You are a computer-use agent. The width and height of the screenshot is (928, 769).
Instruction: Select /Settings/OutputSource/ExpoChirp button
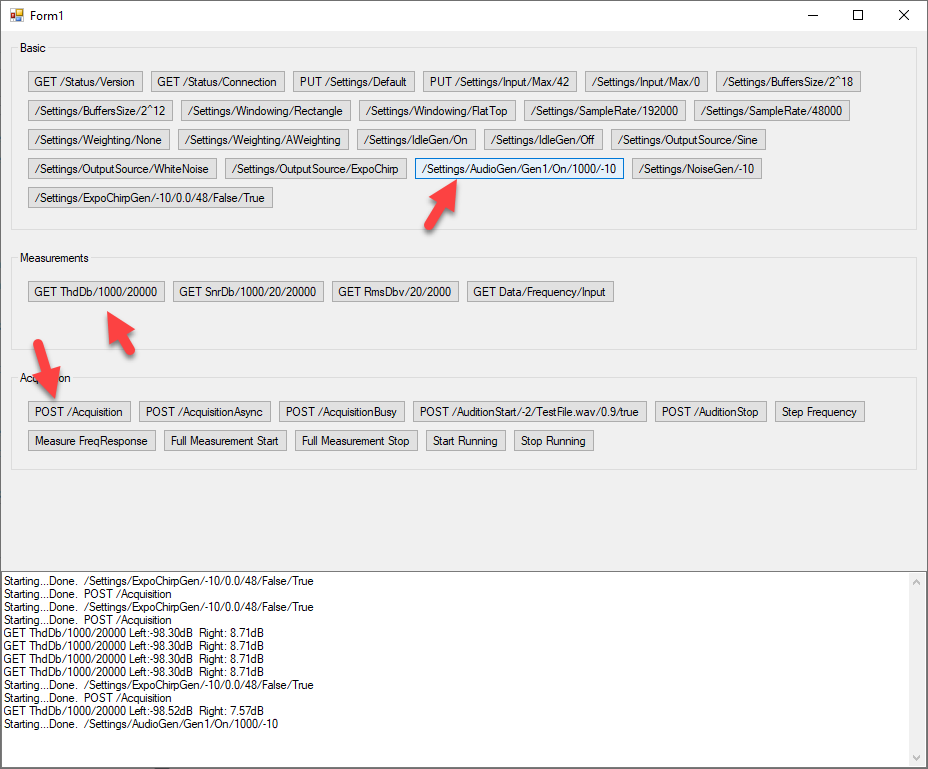(315, 169)
